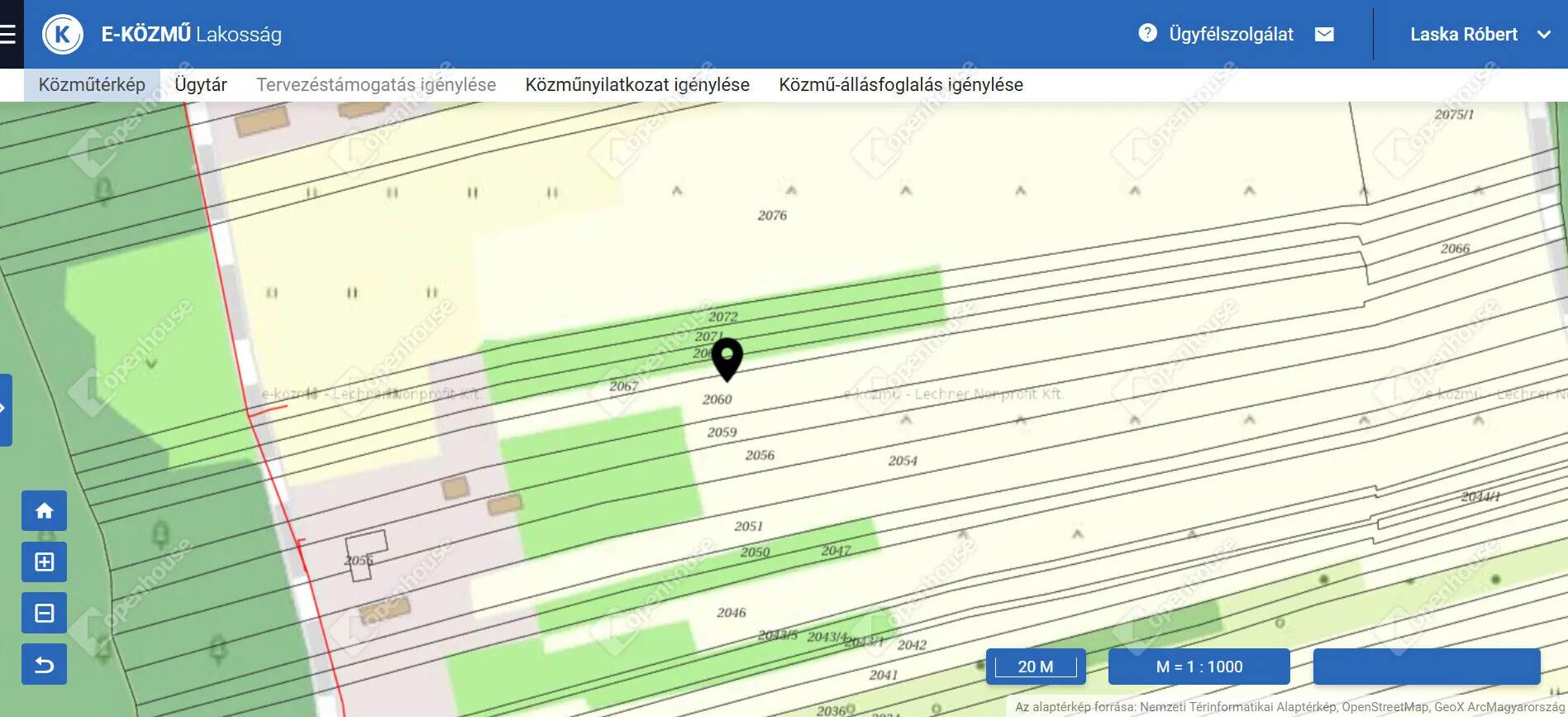The image size is (1568, 717).
Task: Zoom in with the plus button
Action: [x=45, y=562]
